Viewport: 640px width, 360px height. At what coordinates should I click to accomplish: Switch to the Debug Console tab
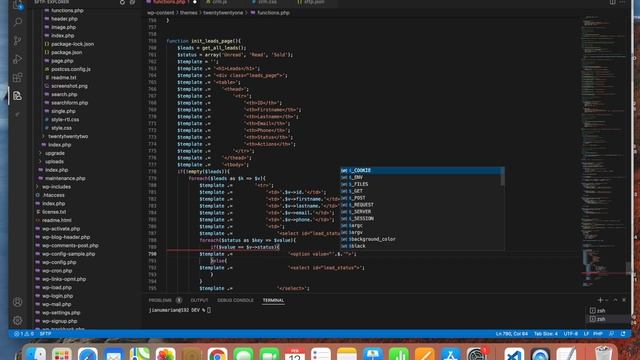click(235, 300)
